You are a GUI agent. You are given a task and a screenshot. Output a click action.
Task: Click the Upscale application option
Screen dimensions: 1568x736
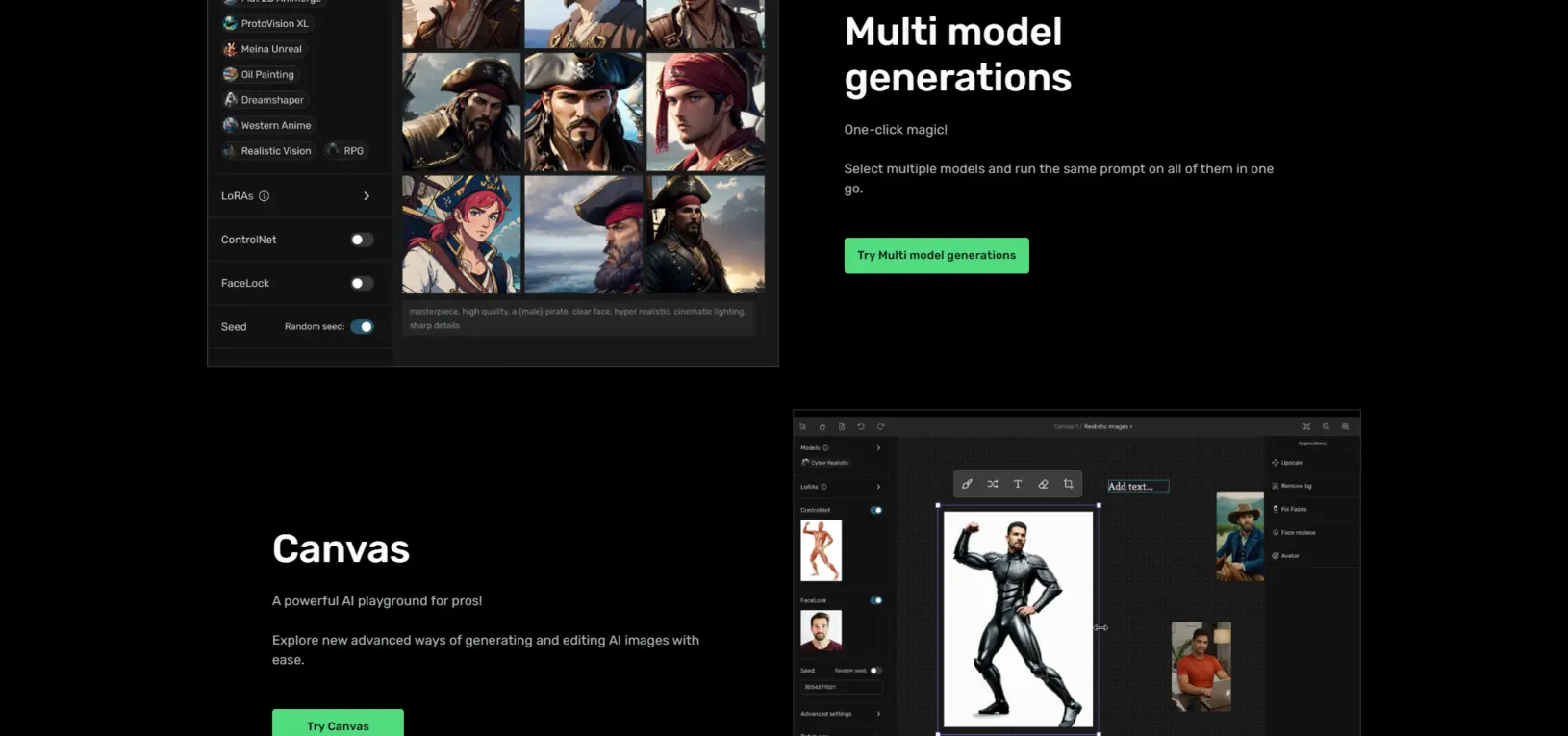(1288, 463)
